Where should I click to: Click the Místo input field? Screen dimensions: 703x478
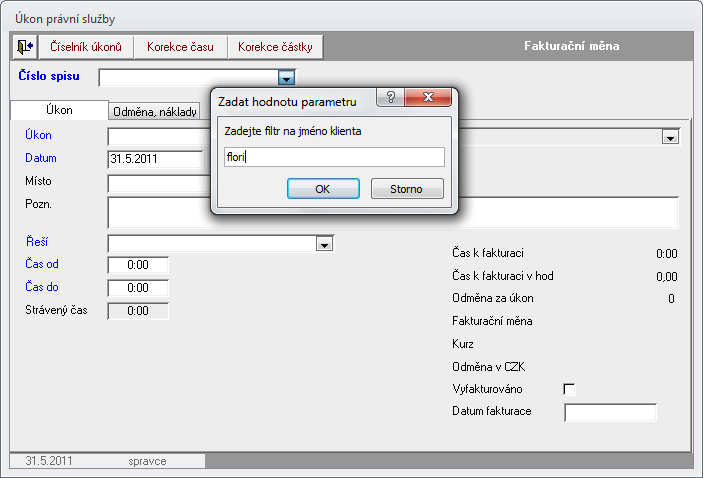tap(159, 184)
